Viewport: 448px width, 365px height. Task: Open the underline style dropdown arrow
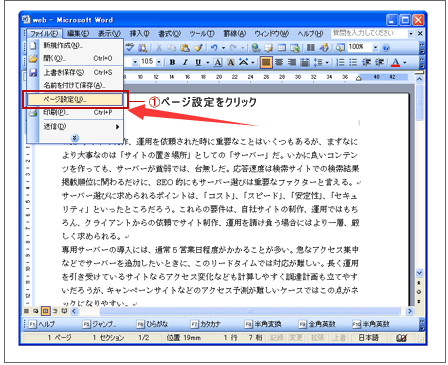coord(207,62)
